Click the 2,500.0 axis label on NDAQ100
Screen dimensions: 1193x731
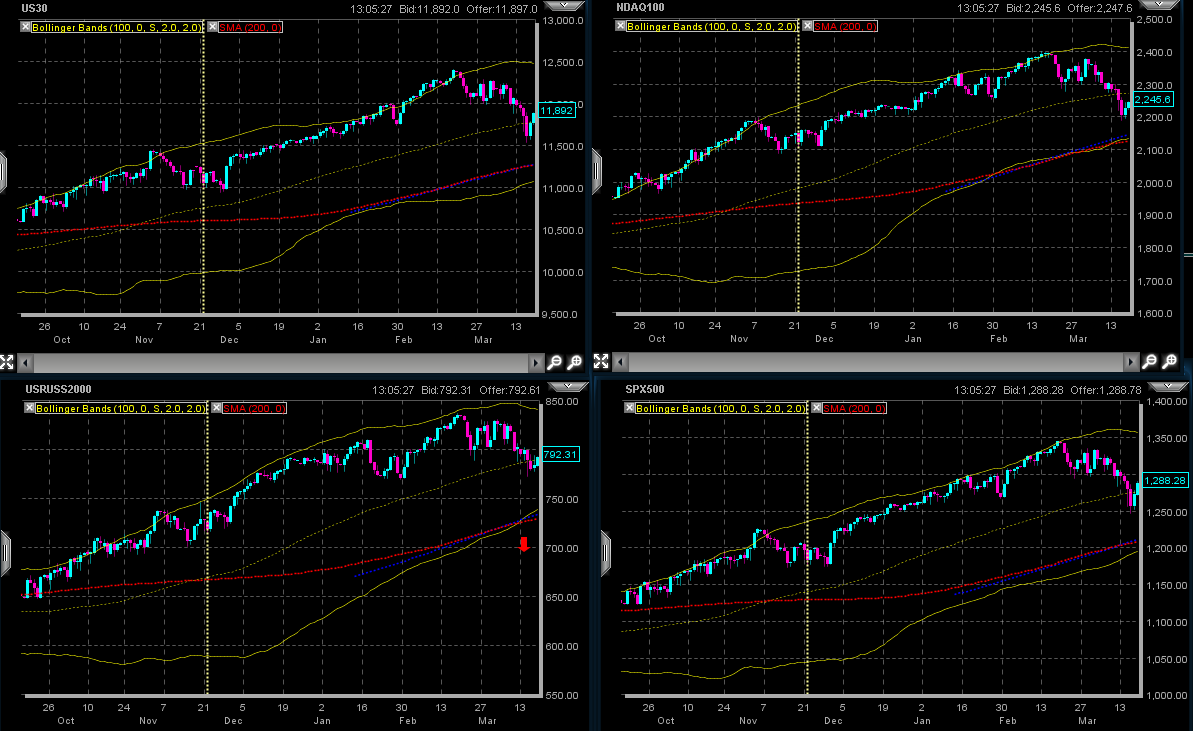[x=1154, y=20]
